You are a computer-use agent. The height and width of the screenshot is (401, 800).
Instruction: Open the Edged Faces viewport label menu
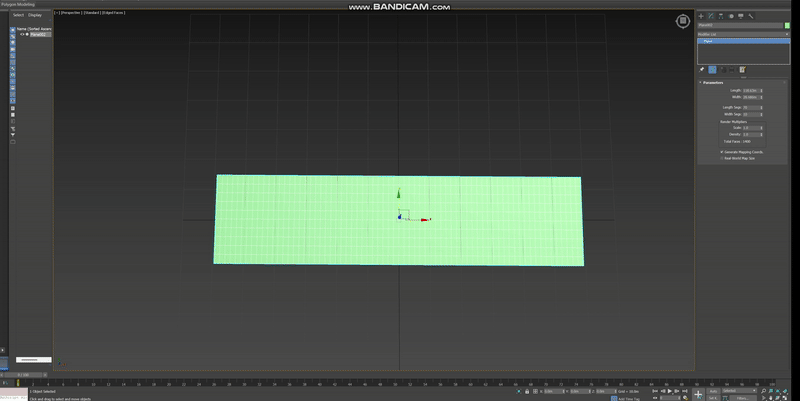[113, 12]
